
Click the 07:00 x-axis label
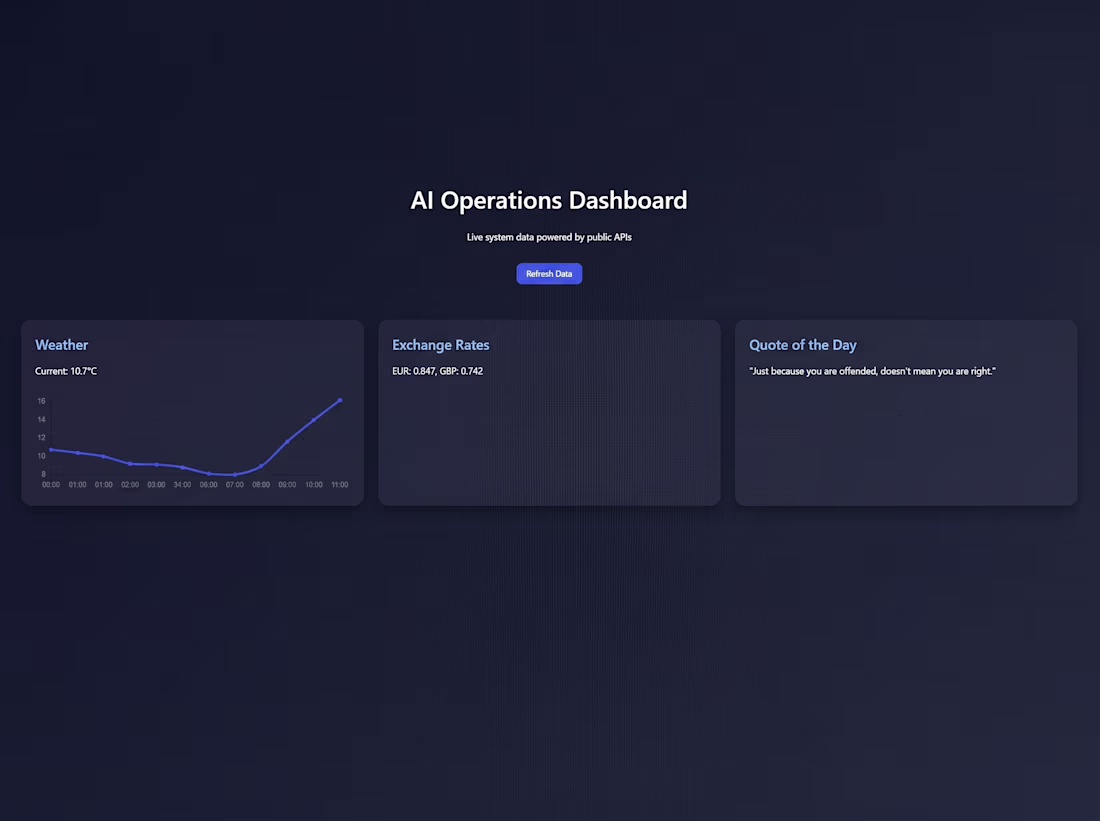pyautogui.click(x=235, y=485)
